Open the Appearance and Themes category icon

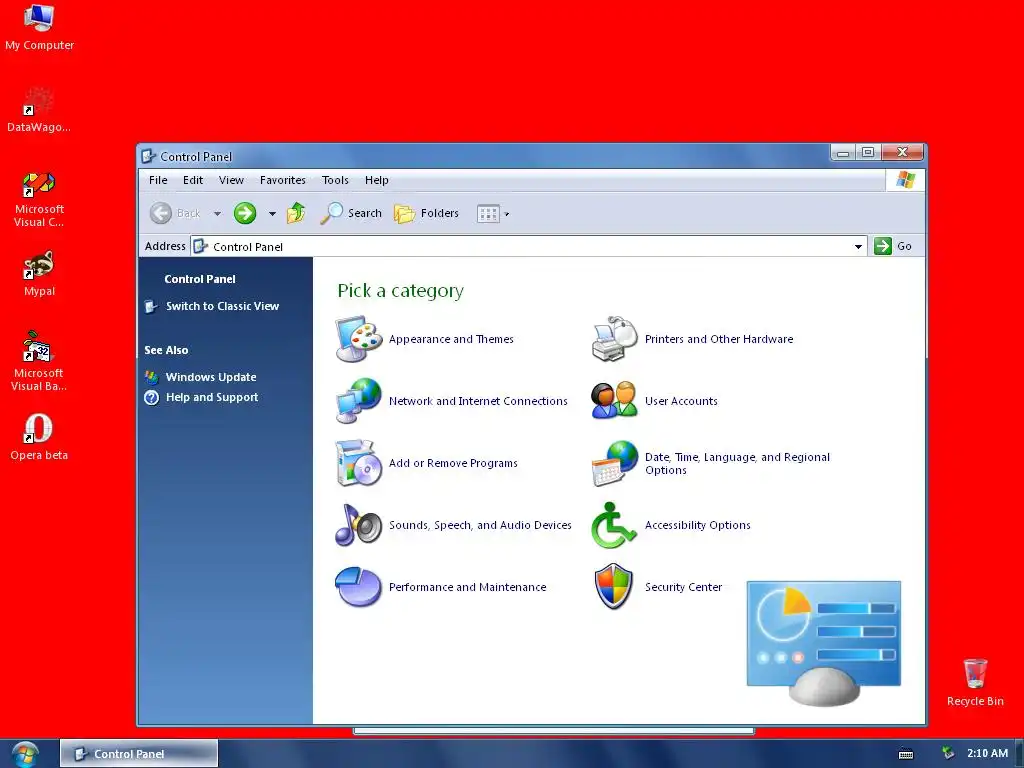[x=359, y=339]
